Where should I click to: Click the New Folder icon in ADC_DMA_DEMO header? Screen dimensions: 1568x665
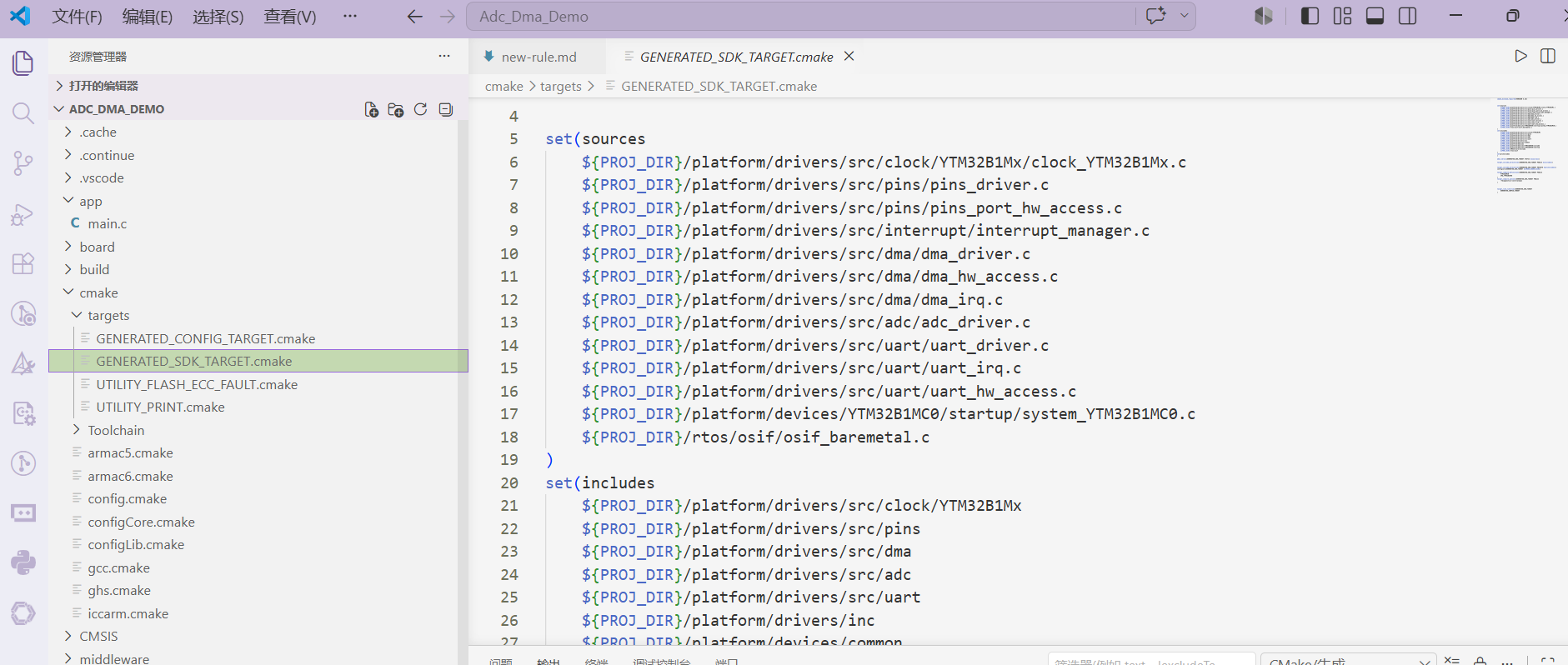(396, 109)
